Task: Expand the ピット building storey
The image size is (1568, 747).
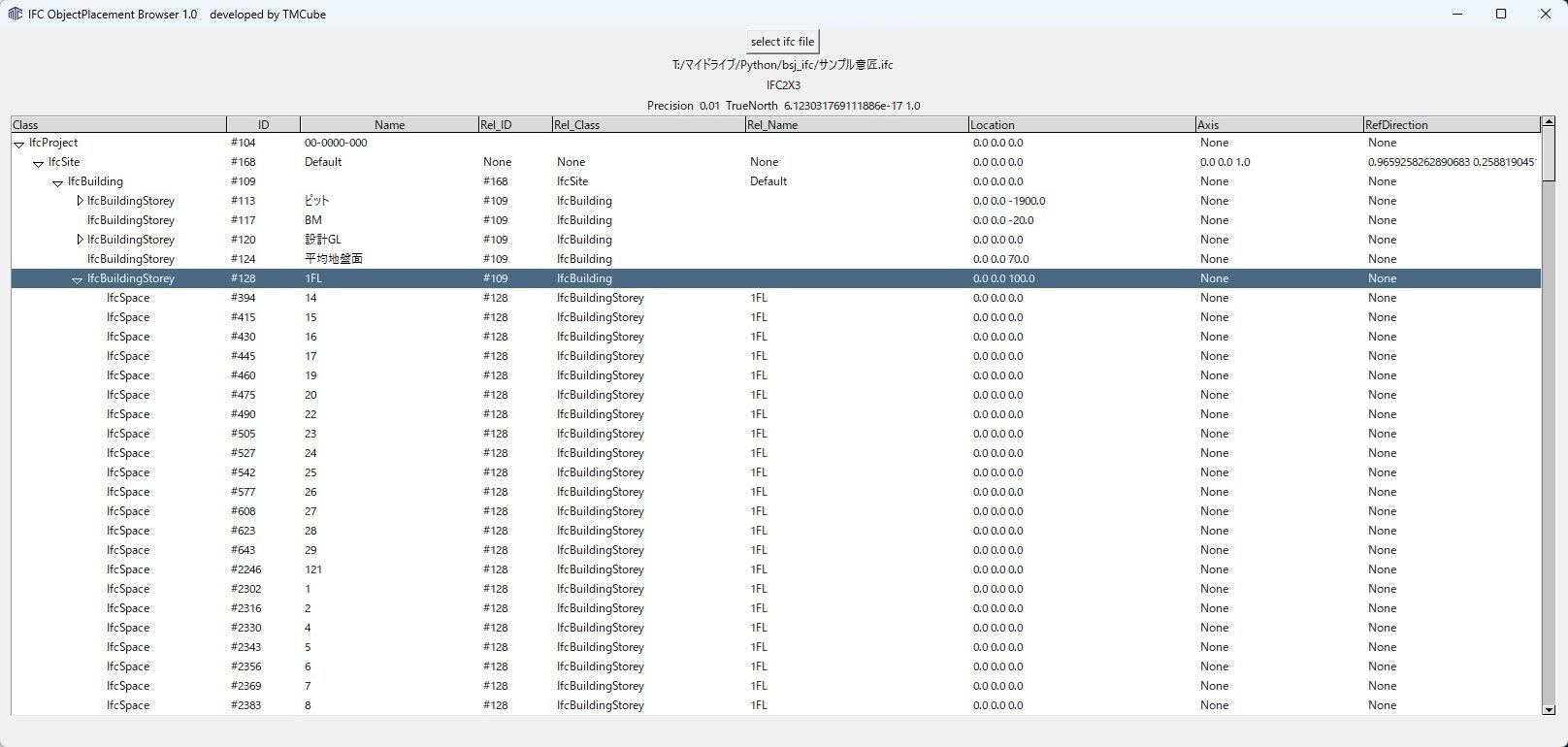Action: pos(80,201)
